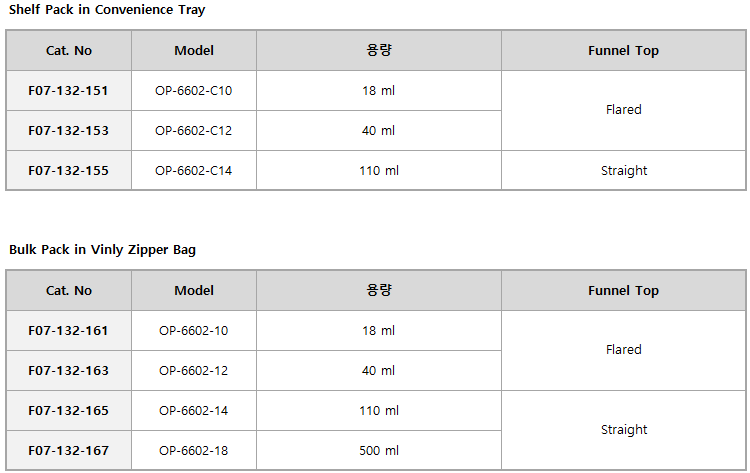750x473 pixels.
Task: Click the 110 ml cell in first table
Action: click(x=379, y=171)
